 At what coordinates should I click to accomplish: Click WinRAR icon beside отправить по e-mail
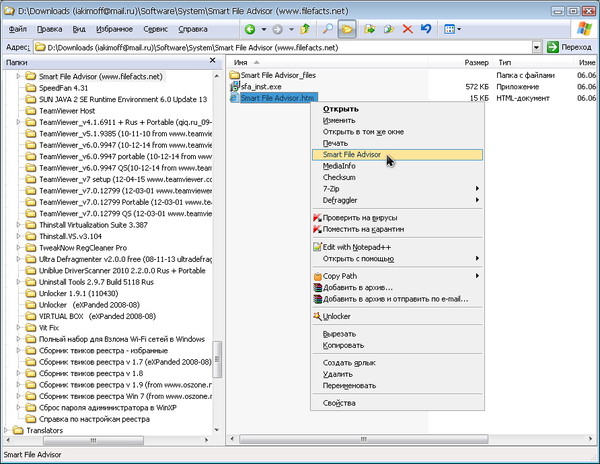pos(317,299)
